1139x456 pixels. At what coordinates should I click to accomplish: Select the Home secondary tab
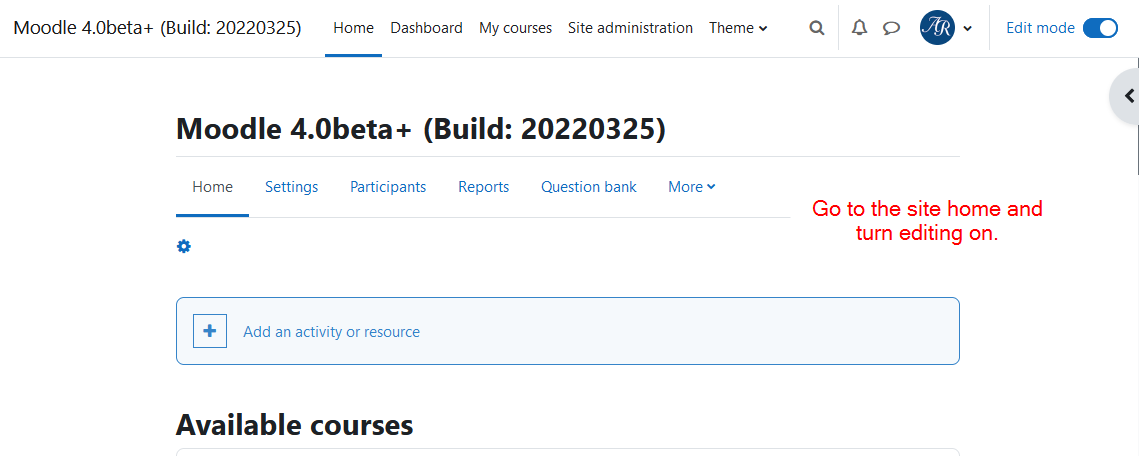pyautogui.click(x=212, y=187)
